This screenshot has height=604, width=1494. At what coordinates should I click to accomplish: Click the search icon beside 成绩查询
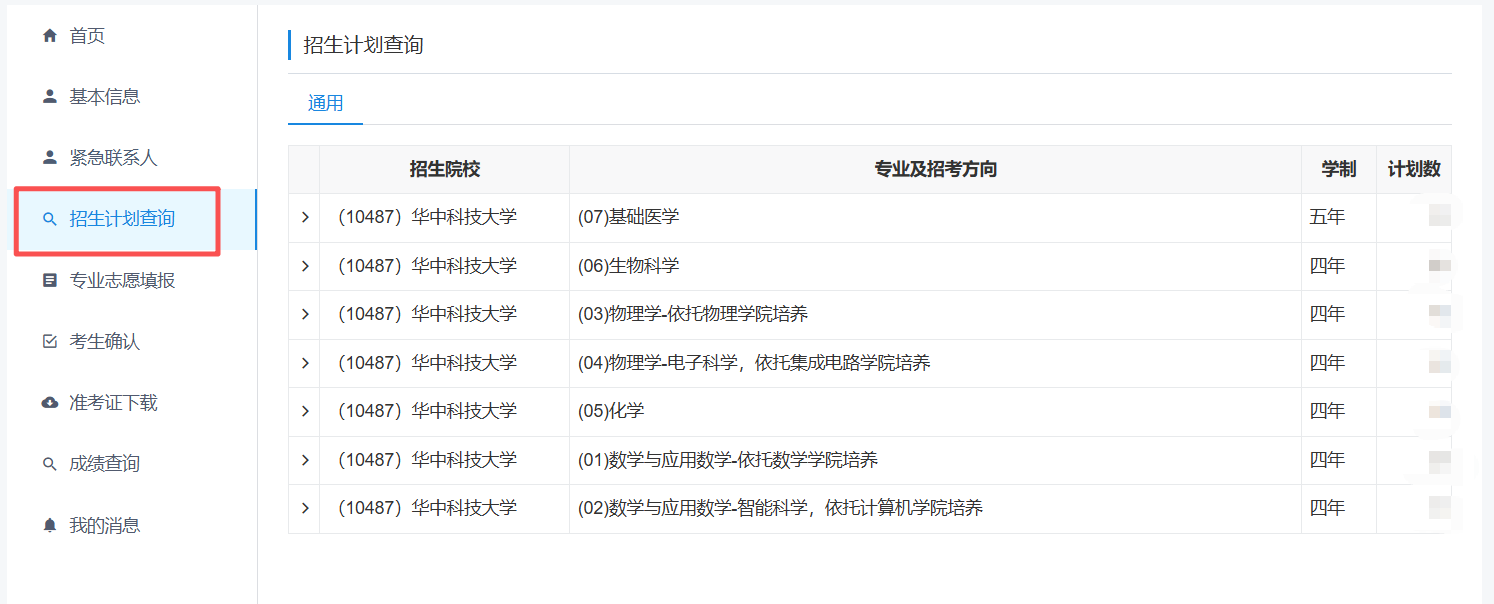50,464
